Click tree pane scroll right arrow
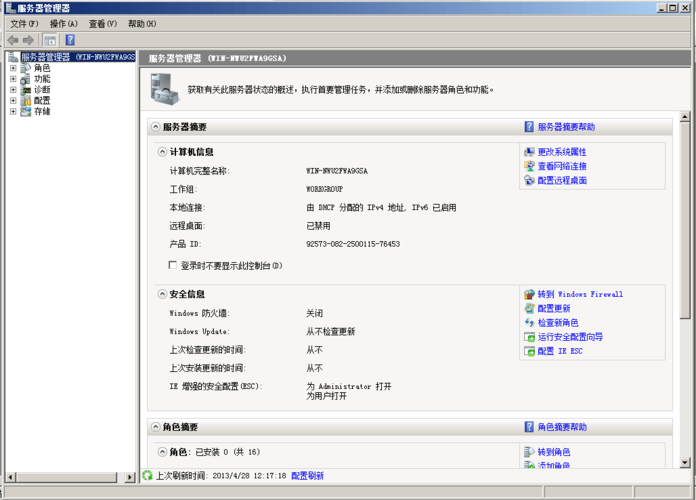 click(130, 477)
